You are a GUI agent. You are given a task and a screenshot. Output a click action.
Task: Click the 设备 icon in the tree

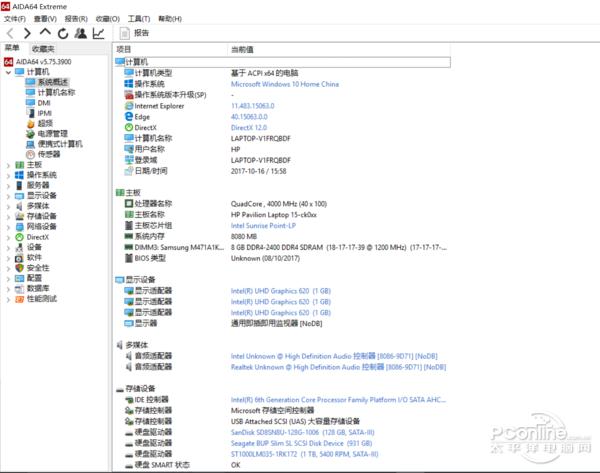pos(19,247)
